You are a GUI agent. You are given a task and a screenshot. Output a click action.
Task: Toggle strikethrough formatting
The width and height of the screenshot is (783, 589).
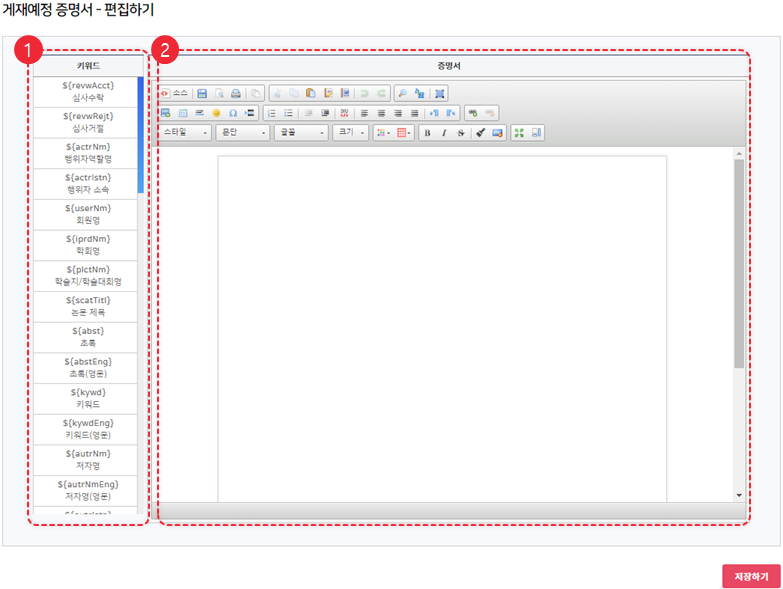tap(460, 133)
